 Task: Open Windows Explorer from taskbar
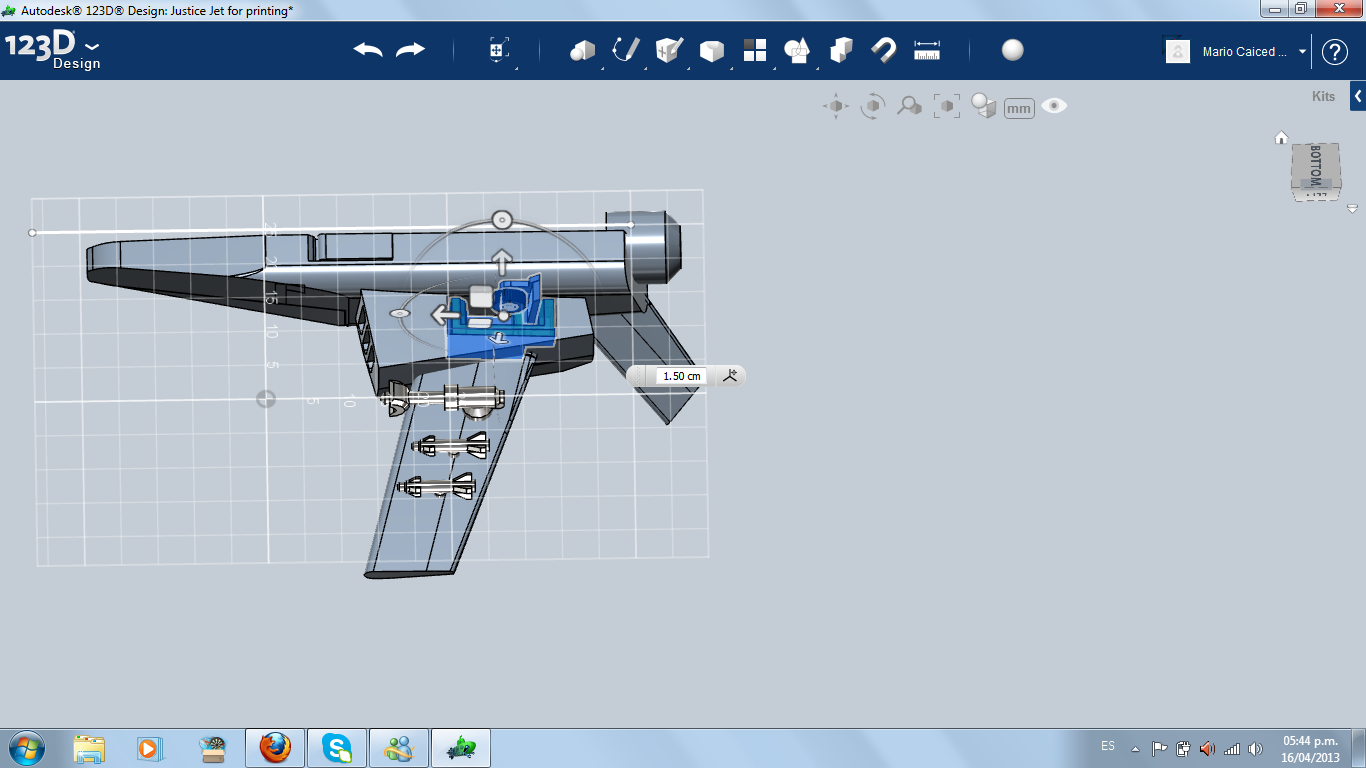click(x=89, y=748)
